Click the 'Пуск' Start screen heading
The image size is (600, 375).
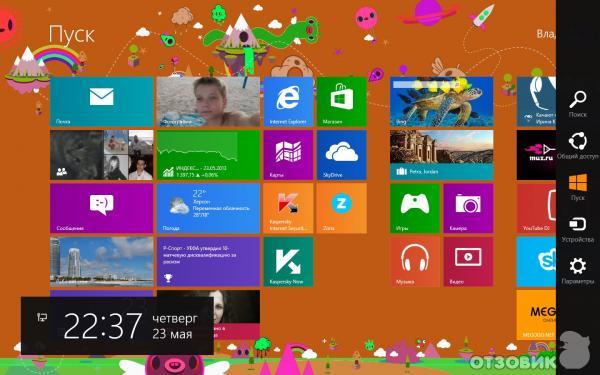coord(72,35)
